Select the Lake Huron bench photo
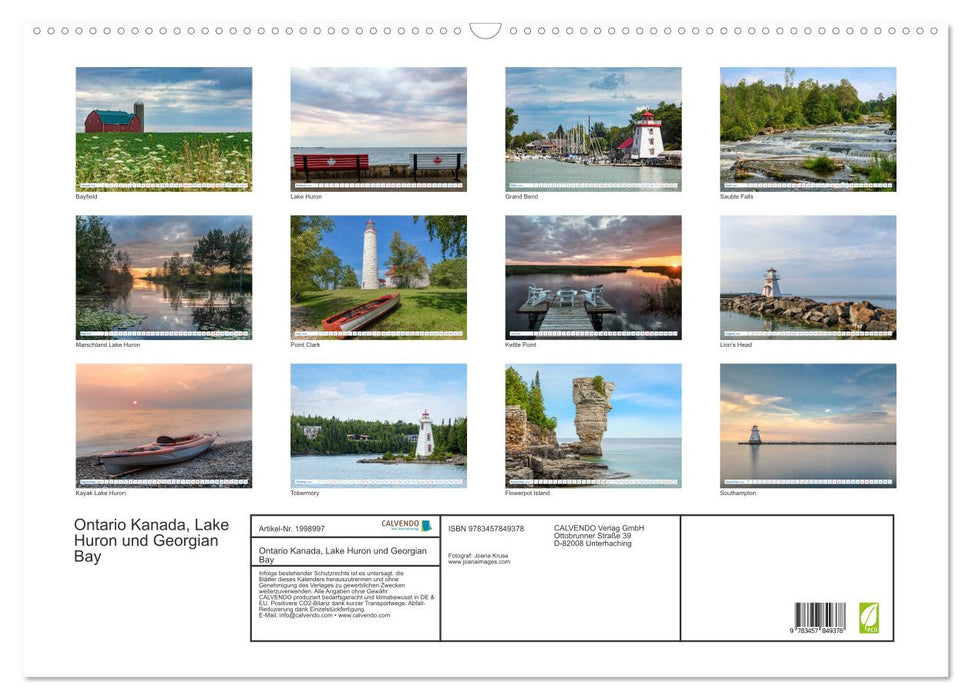Viewport: 971px width, 700px height. [378, 128]
